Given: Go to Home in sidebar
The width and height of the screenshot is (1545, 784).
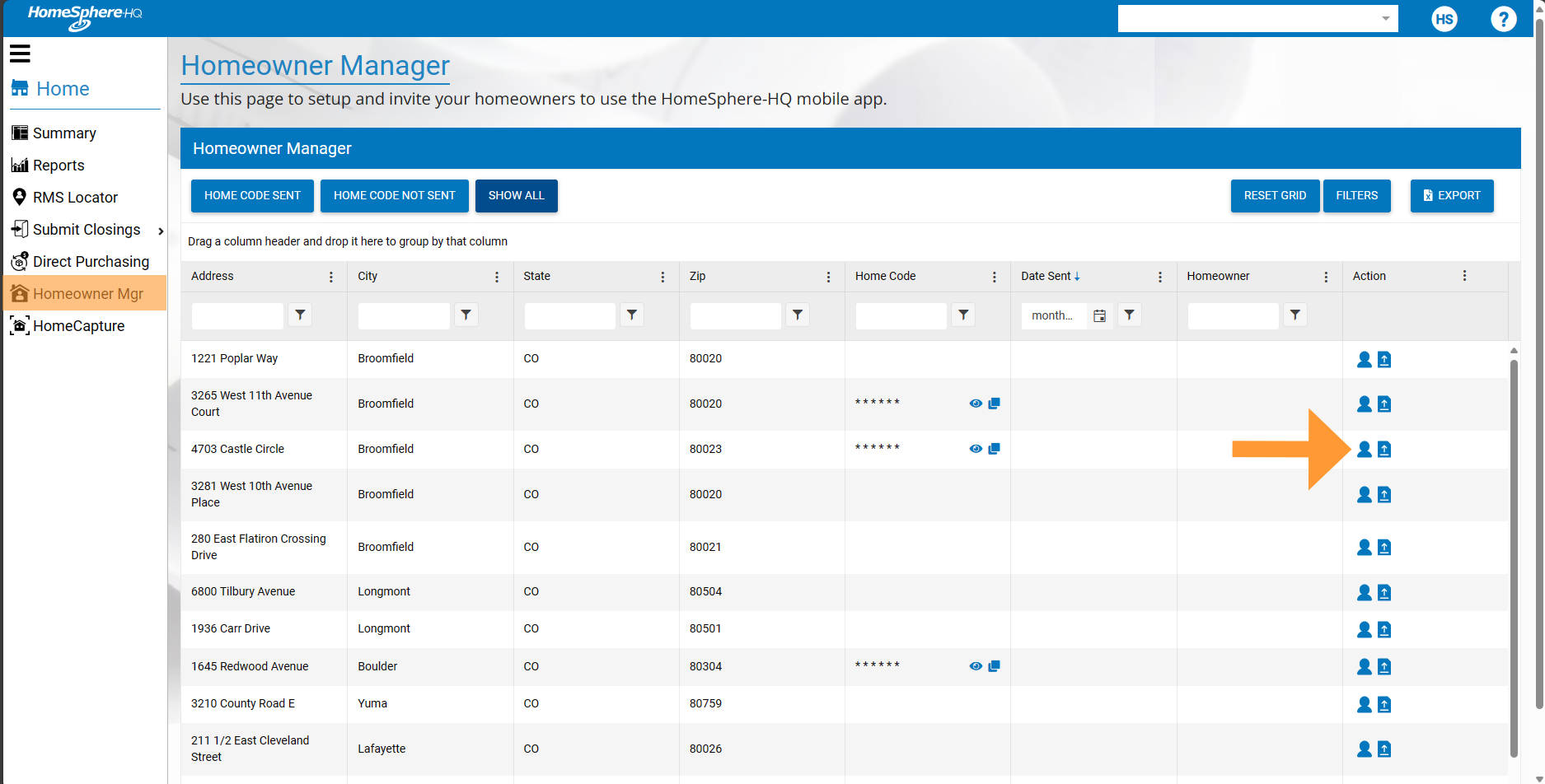Looking at the screenshot, I should [x=50, y=89].
